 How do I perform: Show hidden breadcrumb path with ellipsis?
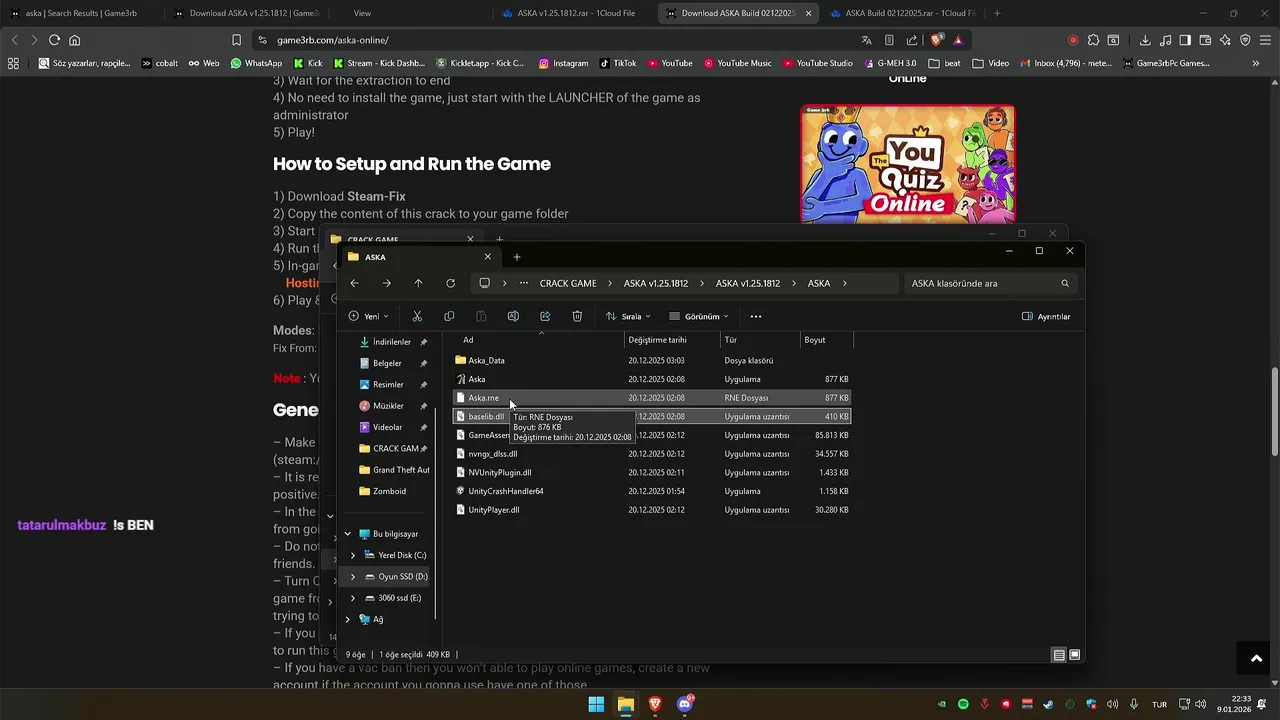pos(524,283)
